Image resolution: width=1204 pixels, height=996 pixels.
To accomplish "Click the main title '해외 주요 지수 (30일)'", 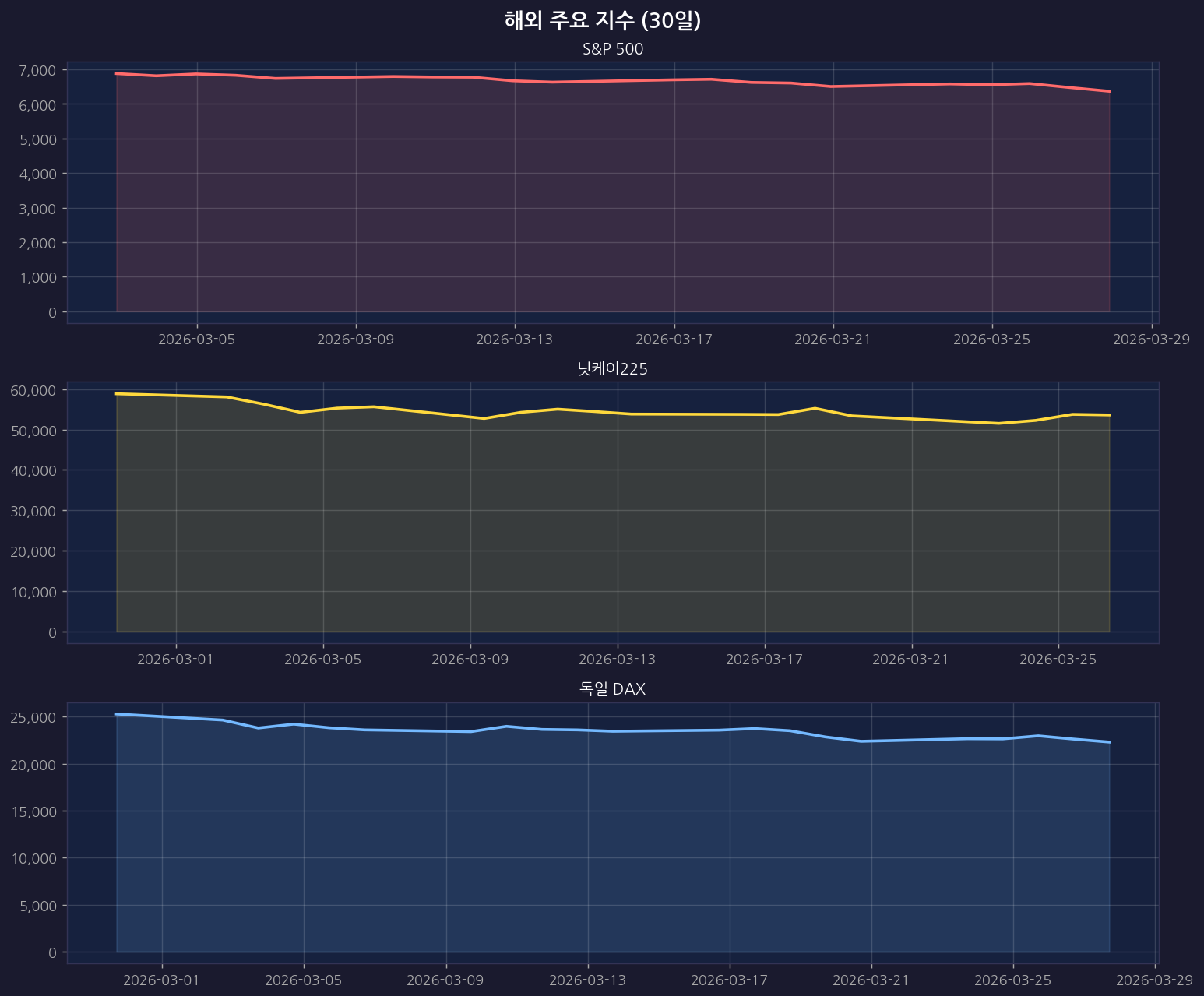I will click(602, 21).
